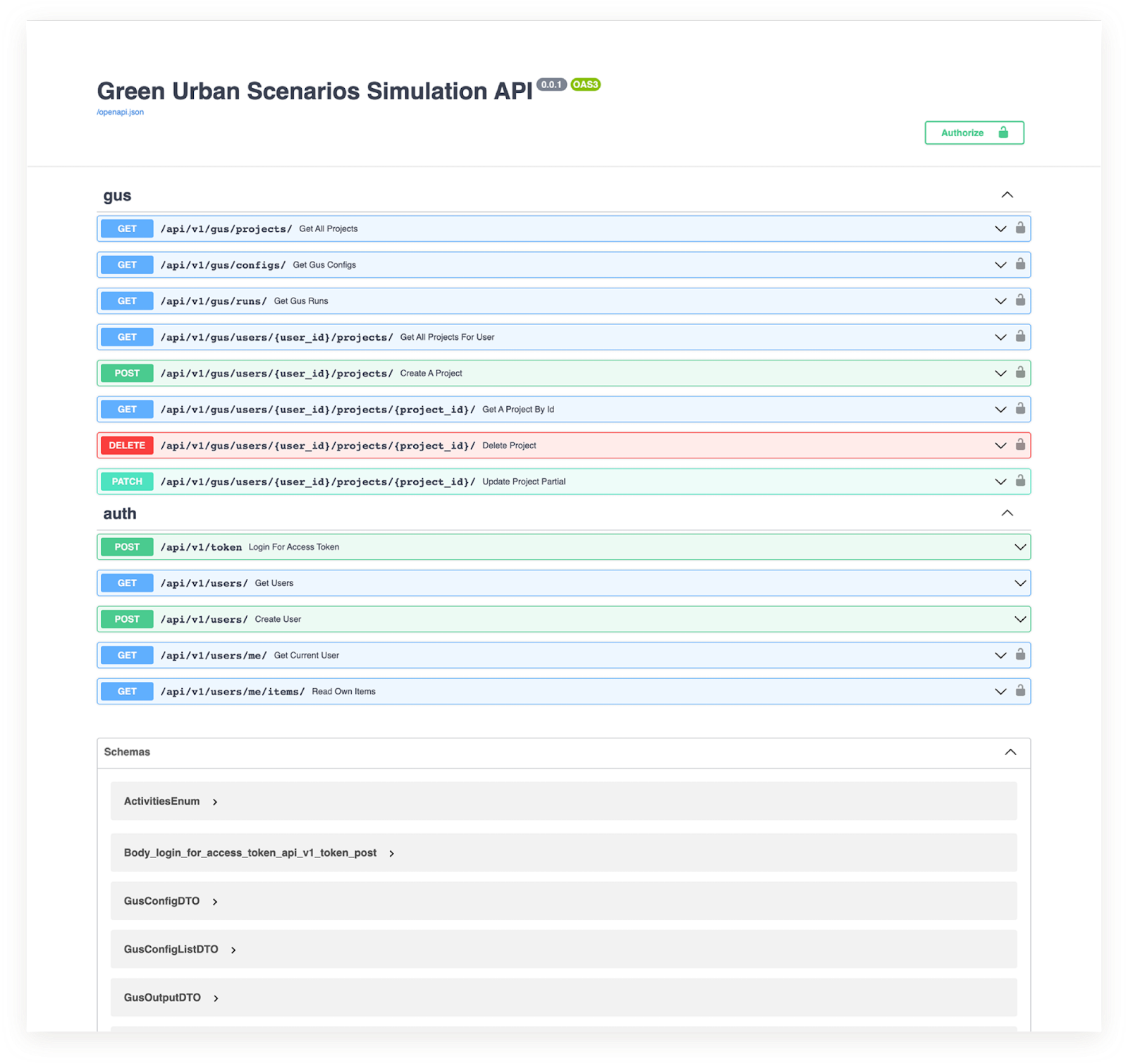Click lock icon on Get Gus Runs row
1128x1064 pixels.
pos(1020,300)
